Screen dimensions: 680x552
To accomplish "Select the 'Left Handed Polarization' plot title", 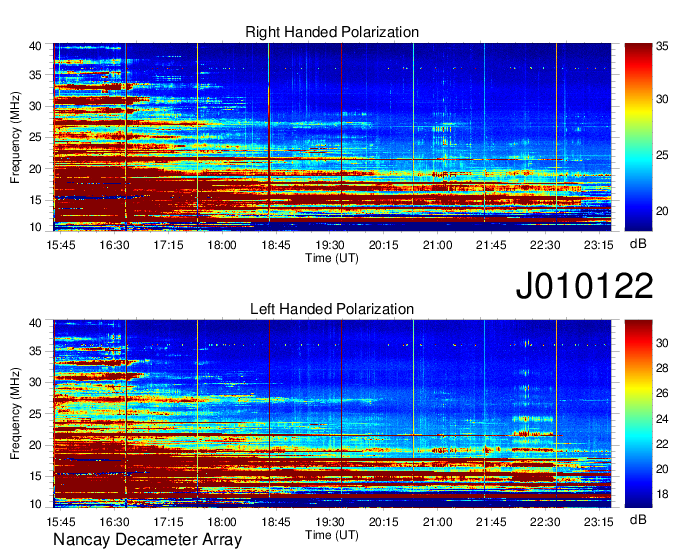I will click(x=332, y=309).
